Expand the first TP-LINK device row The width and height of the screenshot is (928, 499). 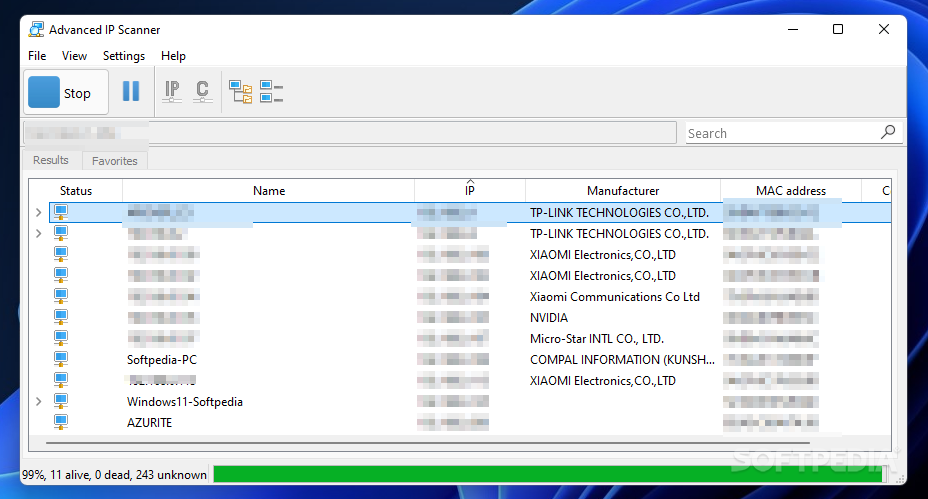tap(38, 213)
